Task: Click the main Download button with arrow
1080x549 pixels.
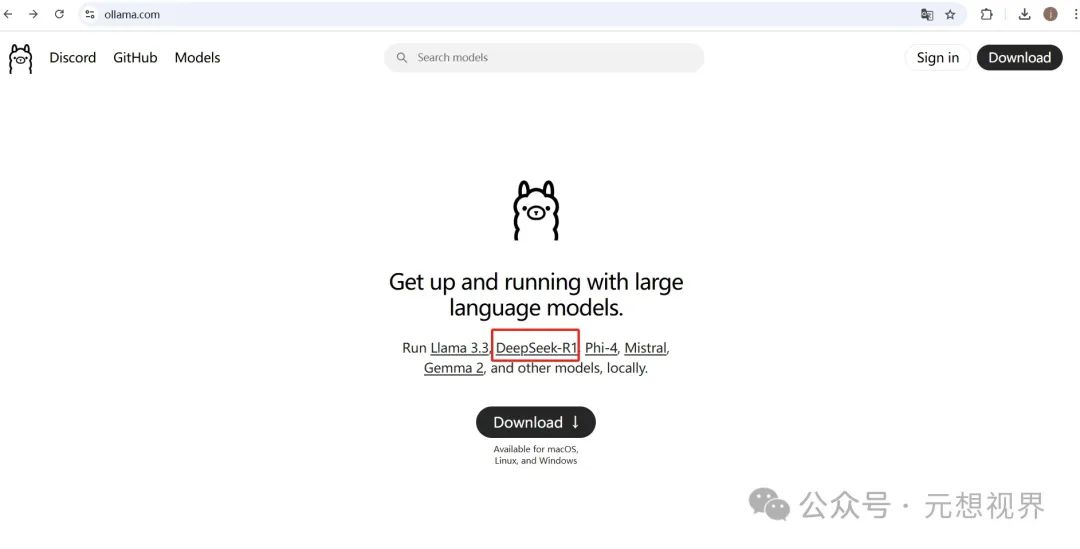Action: [536, 422]
